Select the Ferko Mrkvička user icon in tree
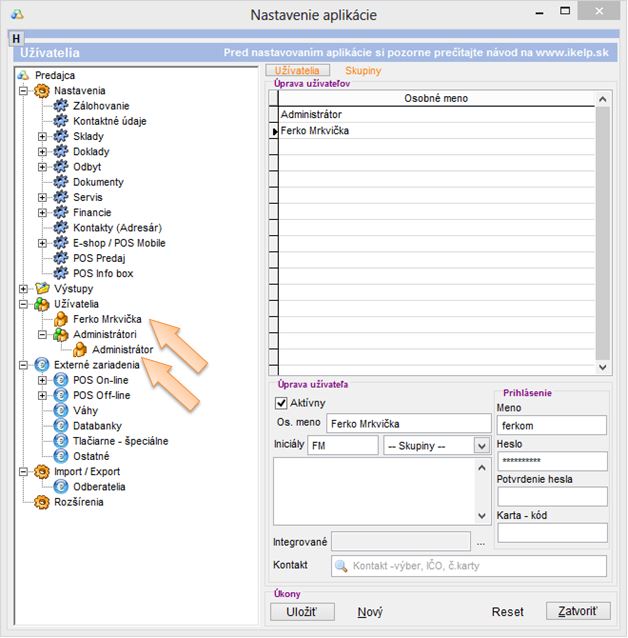The image size is (628, 638). [61, 320]
